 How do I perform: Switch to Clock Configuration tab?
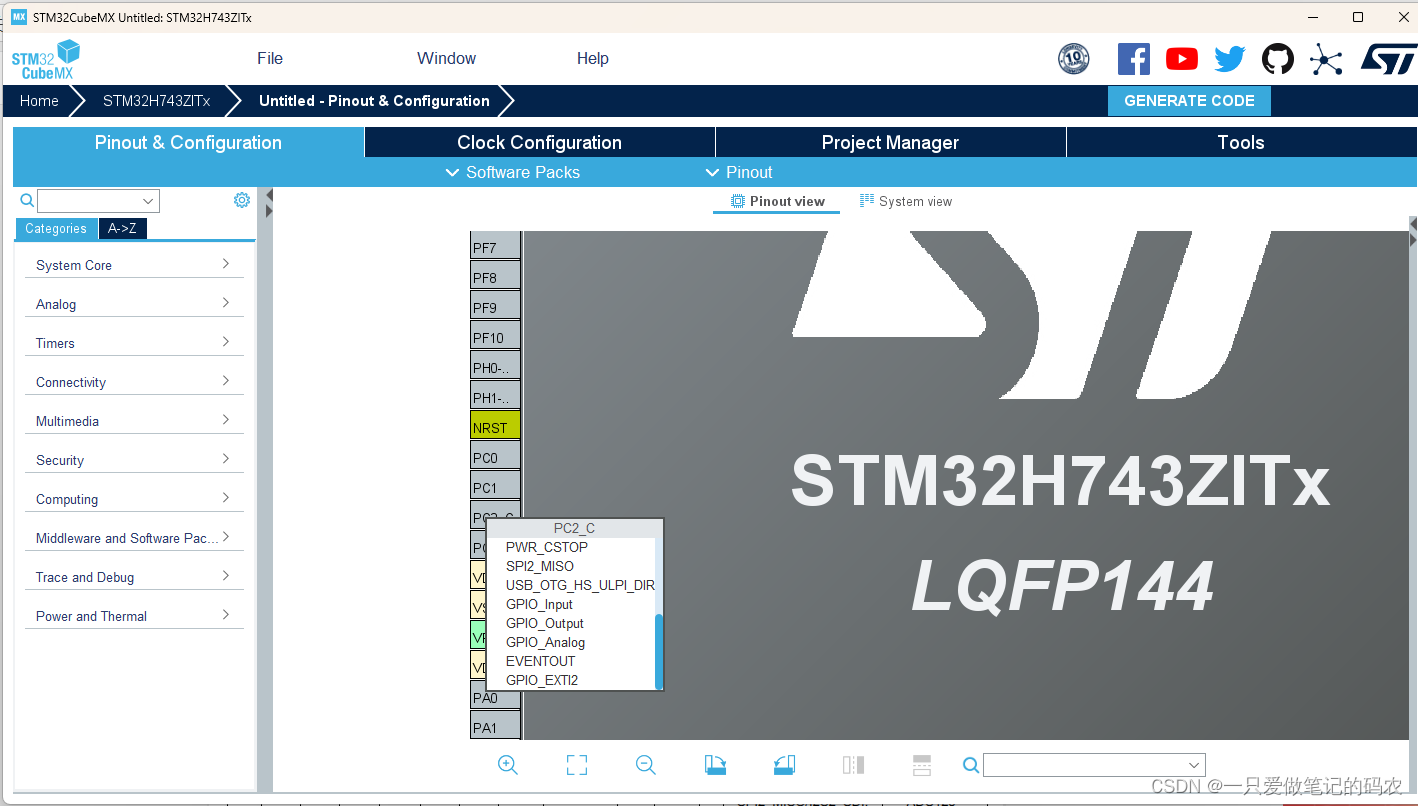[x=539, y=142]
